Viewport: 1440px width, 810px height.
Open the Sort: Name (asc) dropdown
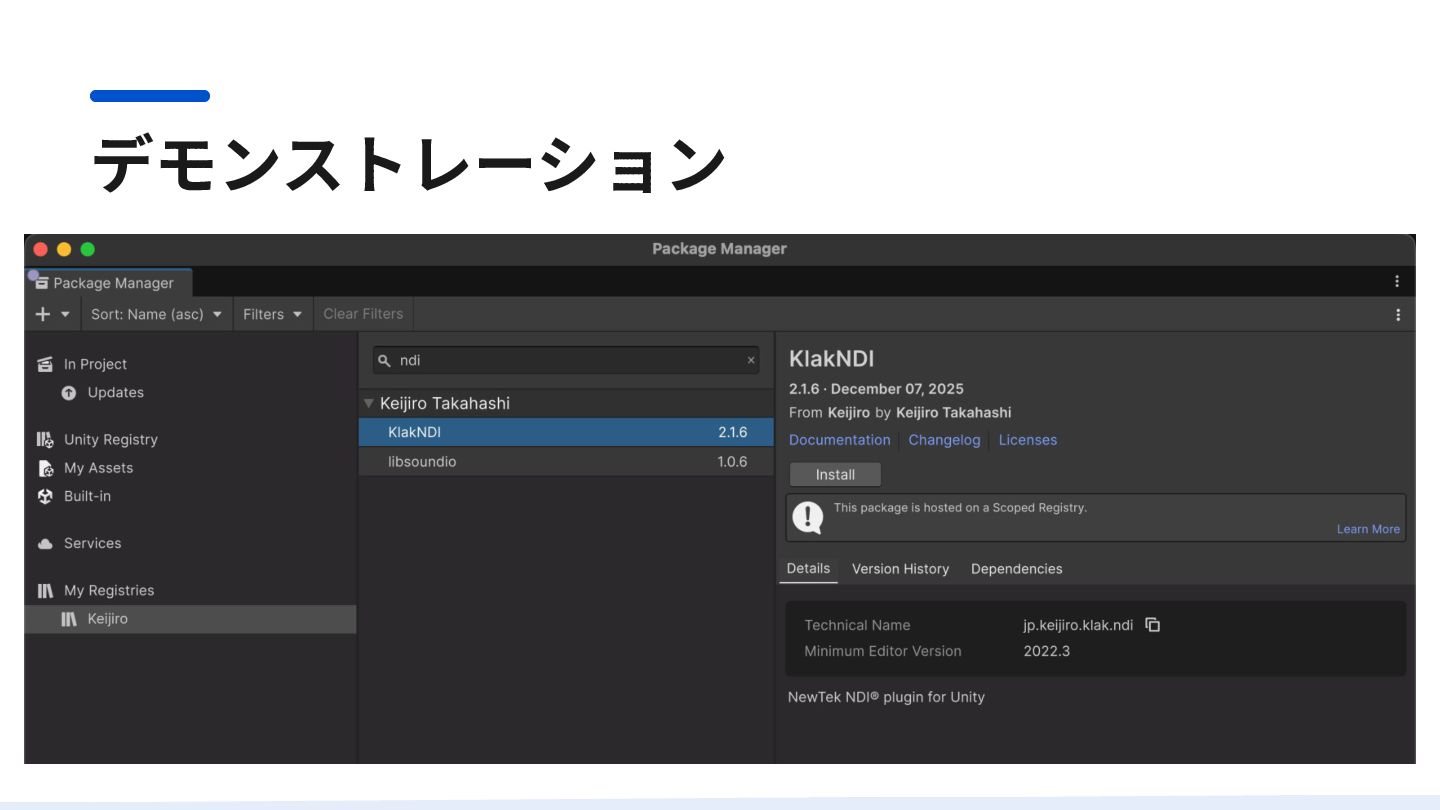[x=157, y=314]
